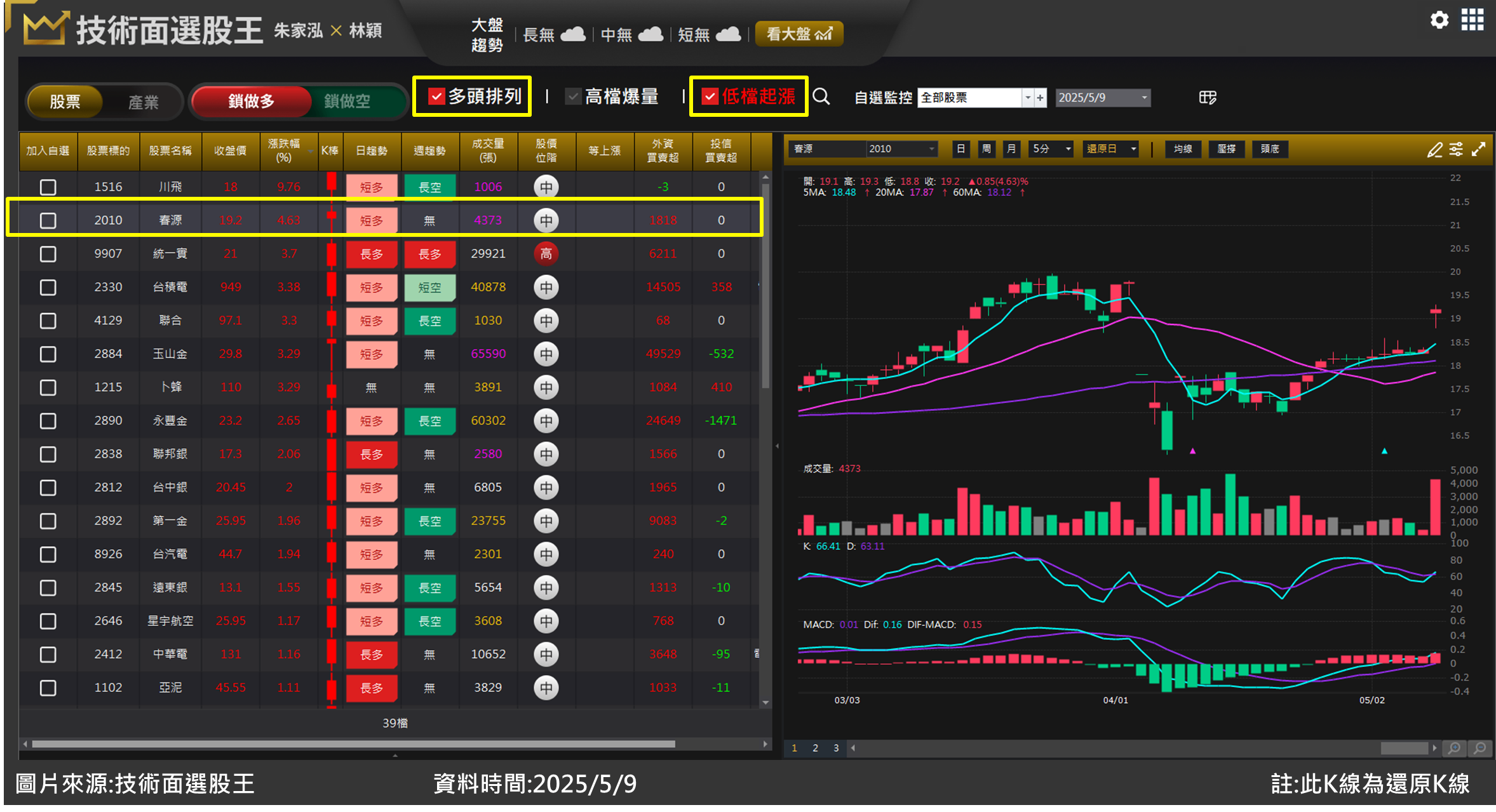Select the 鎖做多 mode

tap(251, 101)
